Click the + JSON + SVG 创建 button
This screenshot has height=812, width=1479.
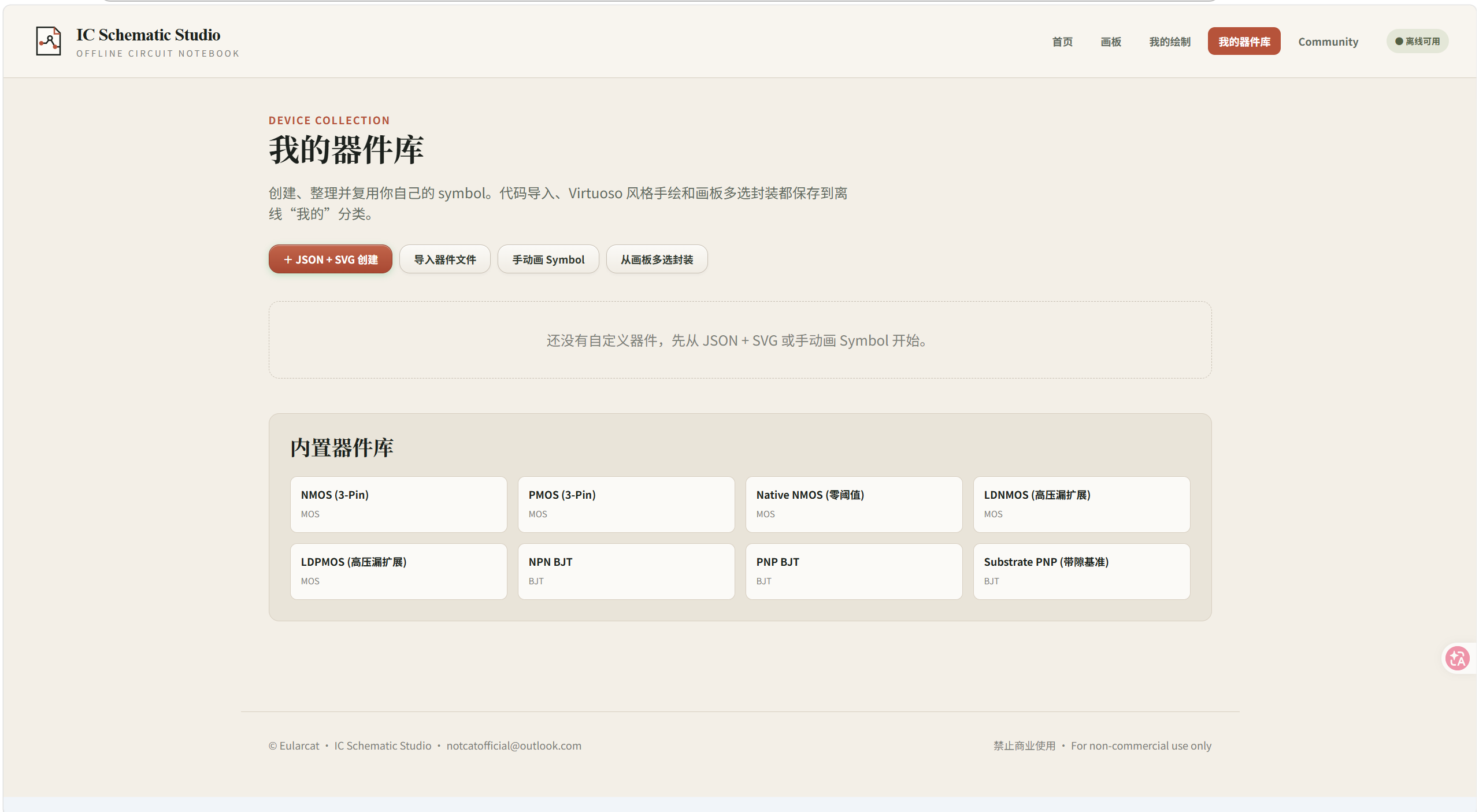(330, 259)
